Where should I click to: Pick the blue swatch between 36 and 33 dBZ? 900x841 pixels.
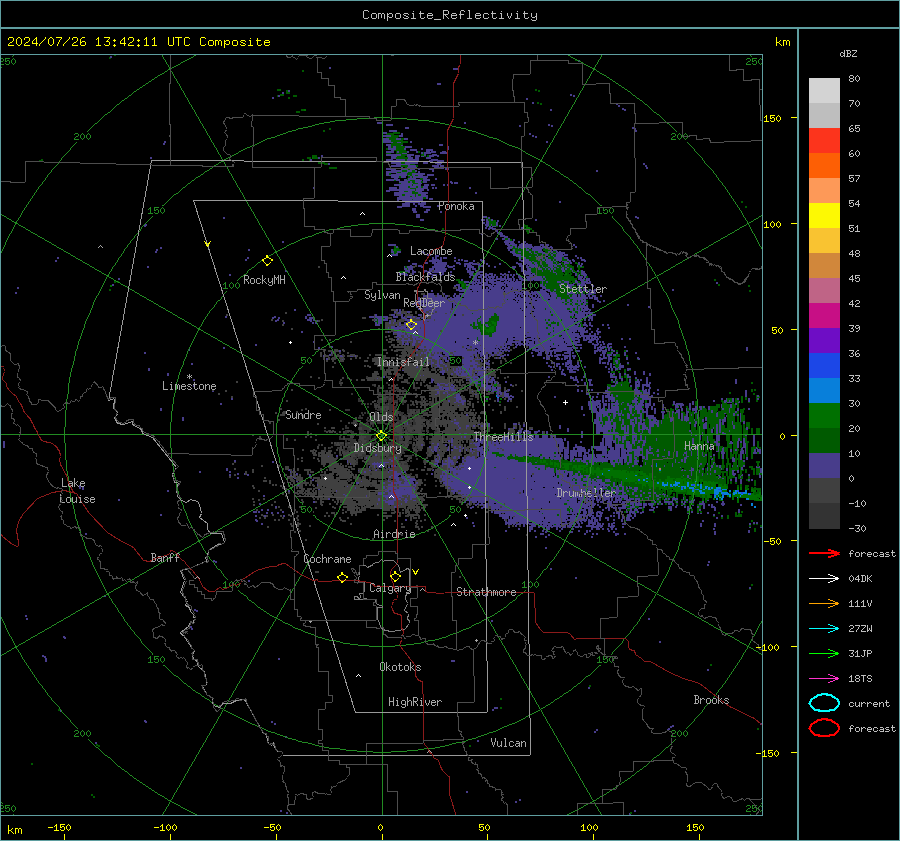824,365
